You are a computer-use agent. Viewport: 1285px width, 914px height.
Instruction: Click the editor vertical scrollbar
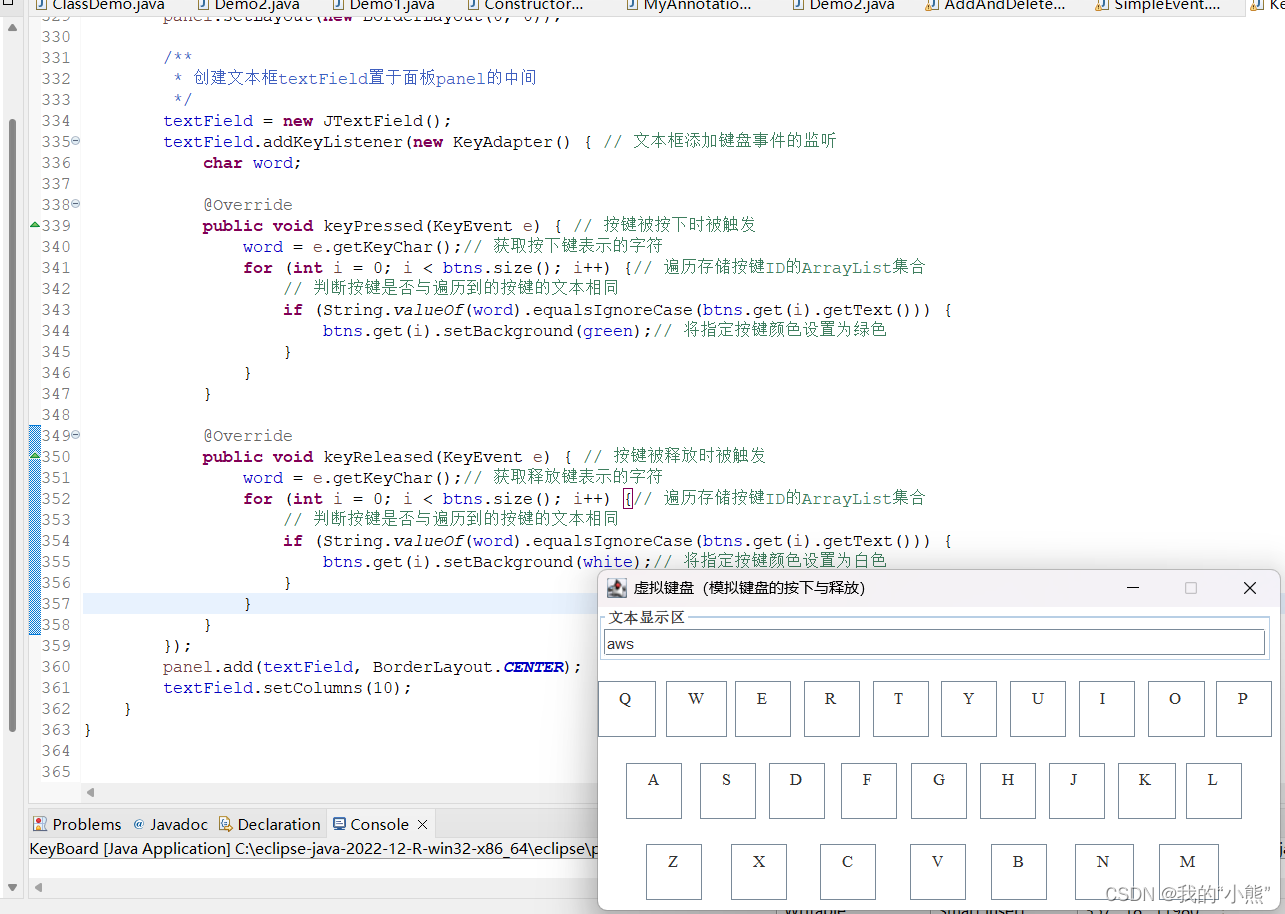(x=12, y=425)
